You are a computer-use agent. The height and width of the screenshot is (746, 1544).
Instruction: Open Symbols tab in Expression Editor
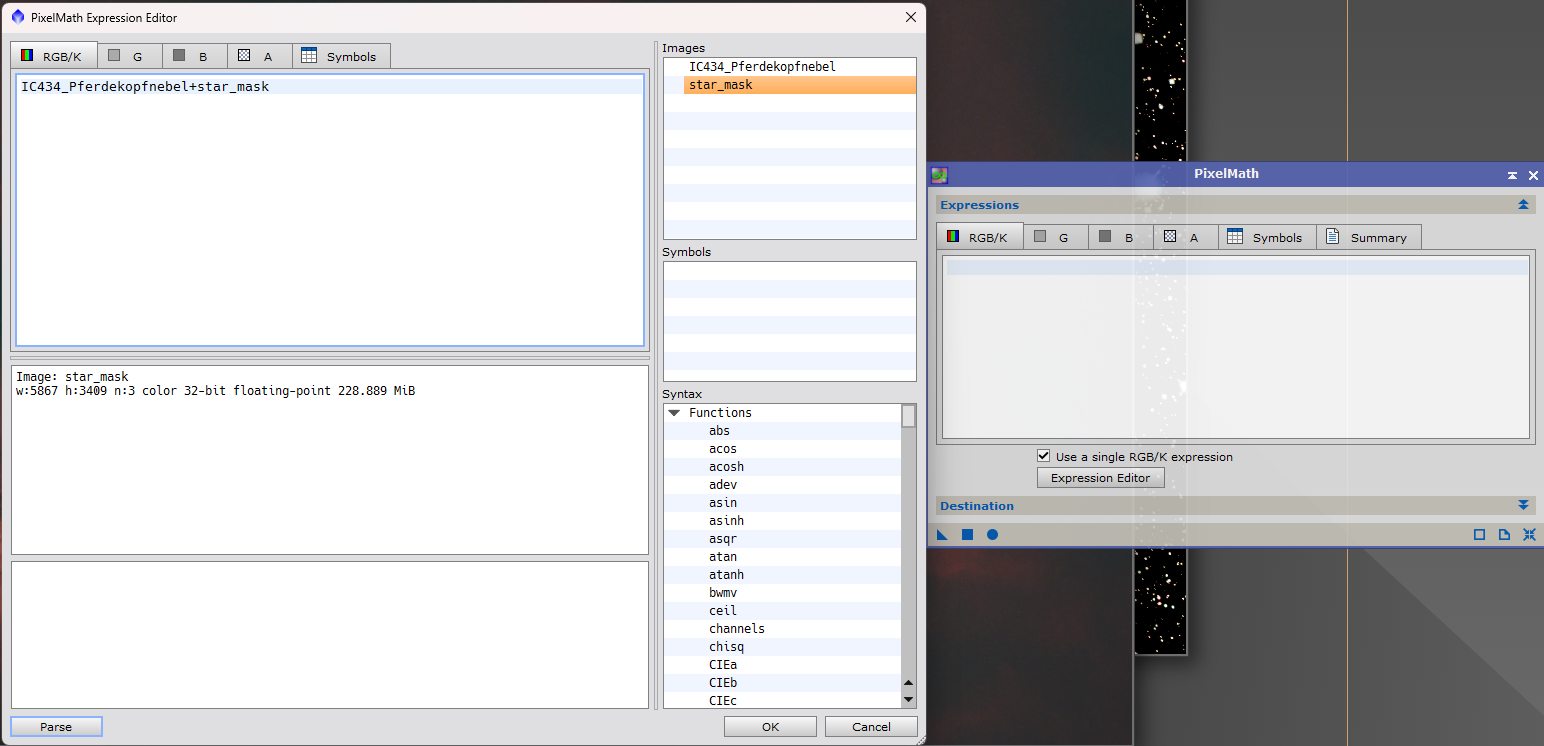pos(339,57)
